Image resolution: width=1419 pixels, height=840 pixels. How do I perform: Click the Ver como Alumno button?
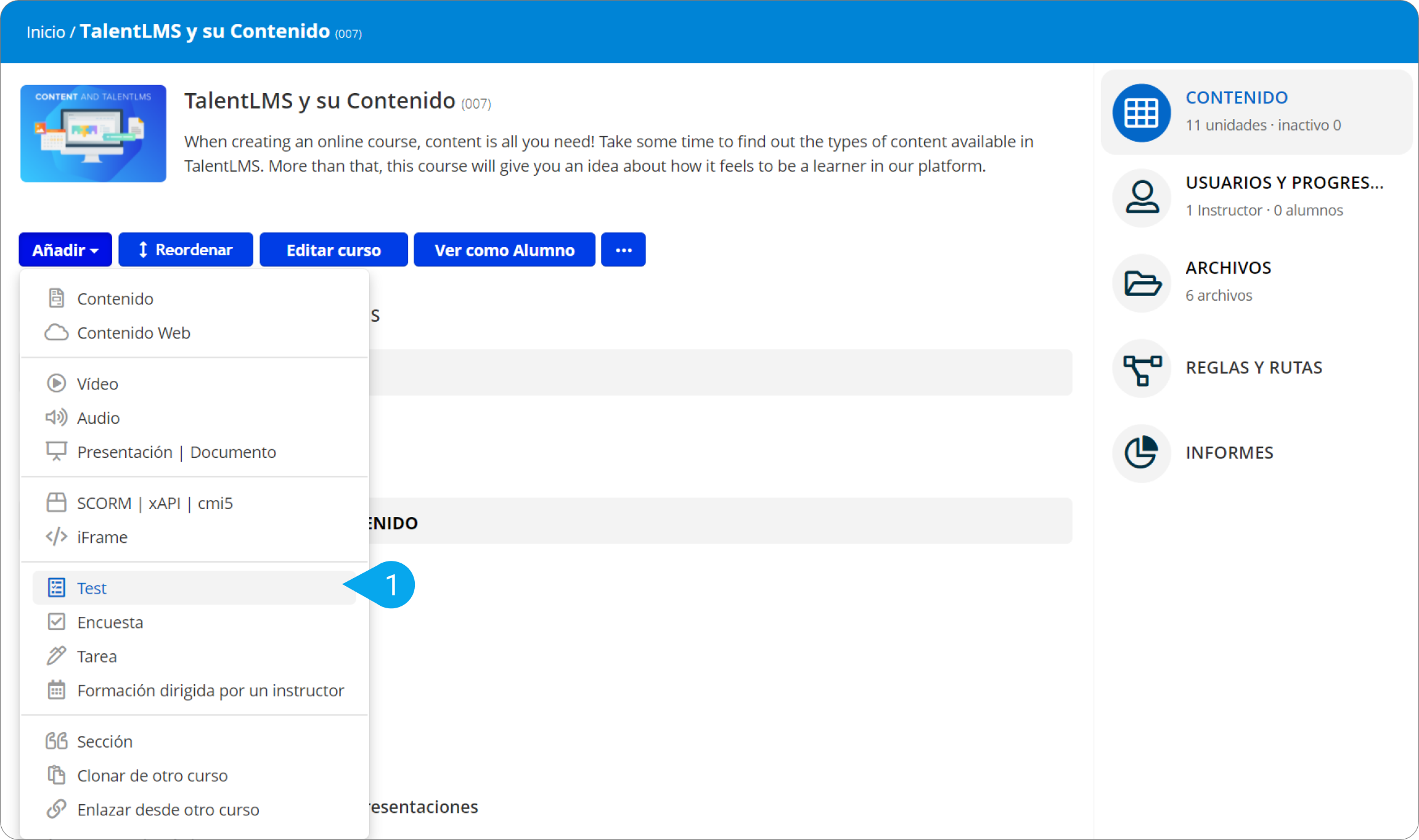coord(504,250)
